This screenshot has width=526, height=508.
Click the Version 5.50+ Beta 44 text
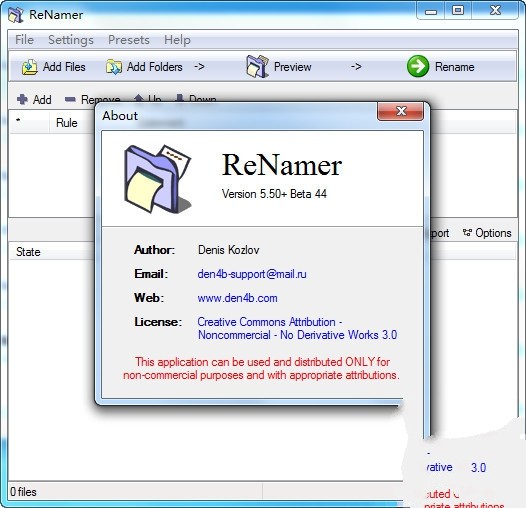click(x=274, y=194)
